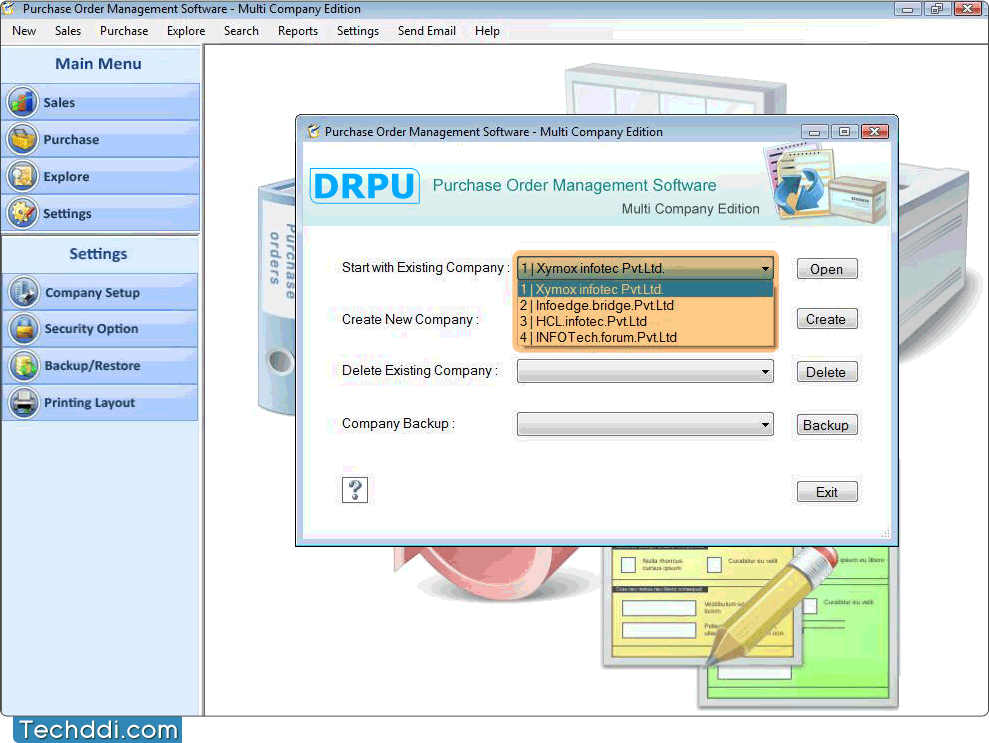The height and width of the screenshot is (743, 989).
Task: Click the Printing Layout printer icon
Action: tap(24, 402)
